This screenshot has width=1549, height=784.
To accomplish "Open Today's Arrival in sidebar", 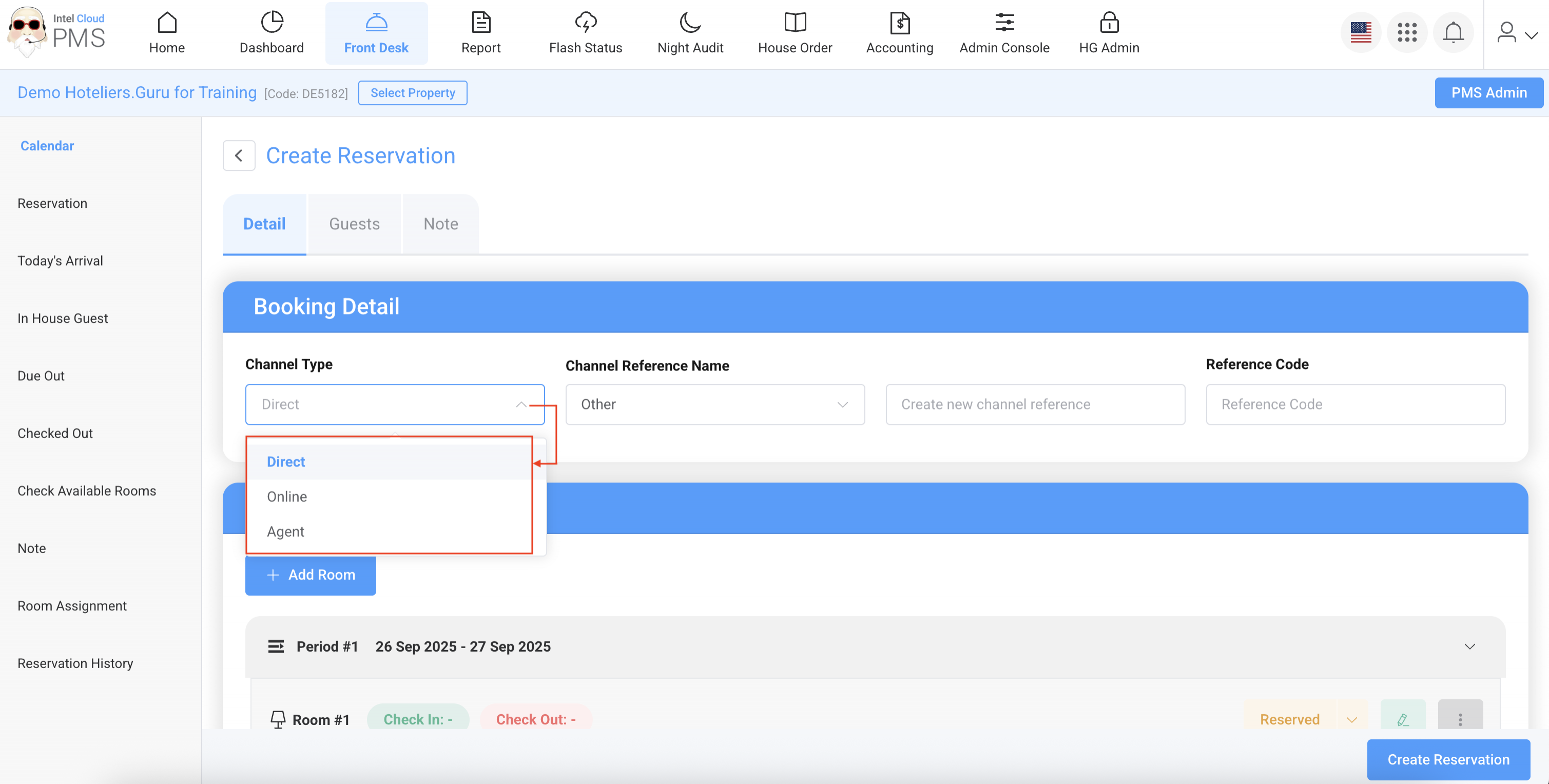I will tap(60, 261).
